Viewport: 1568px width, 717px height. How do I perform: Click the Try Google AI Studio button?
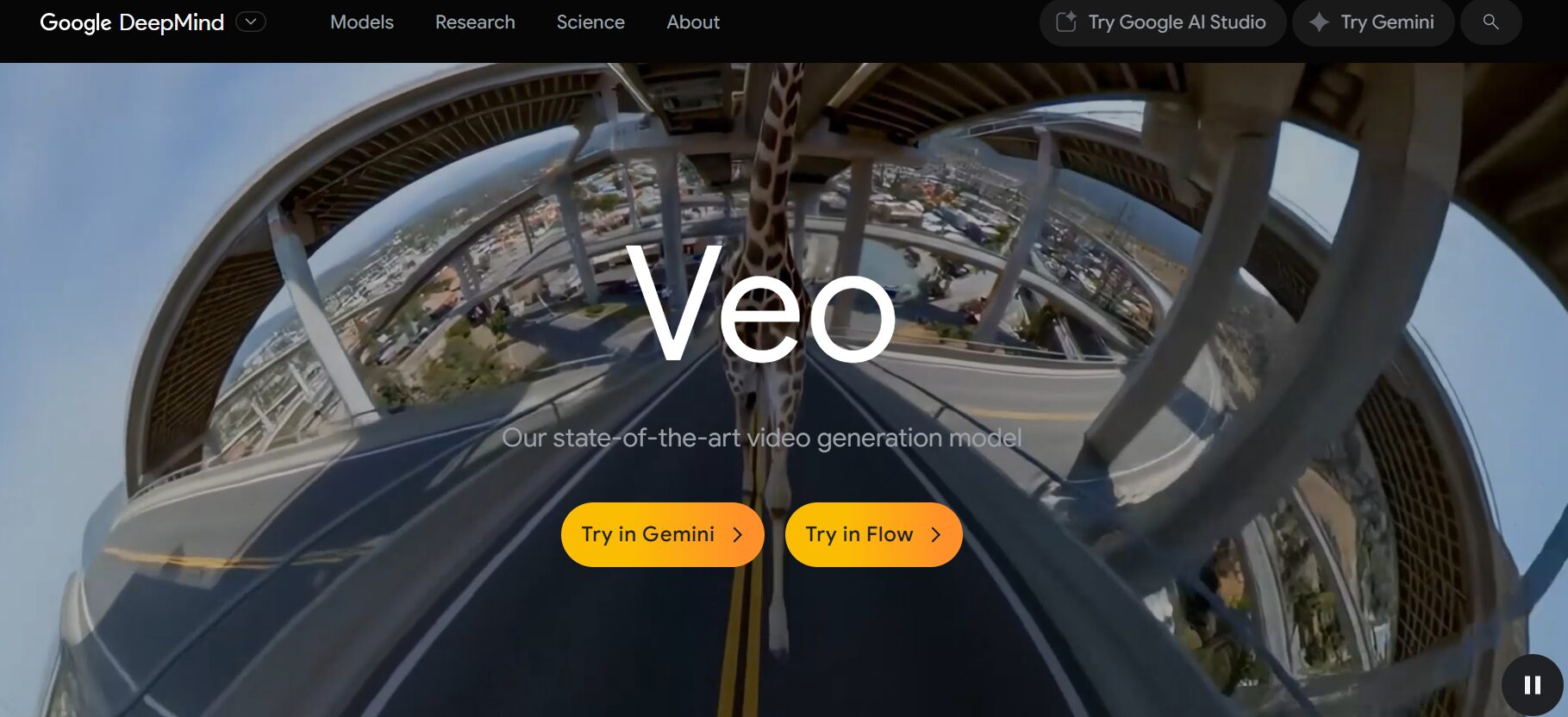click(1163, 22)
